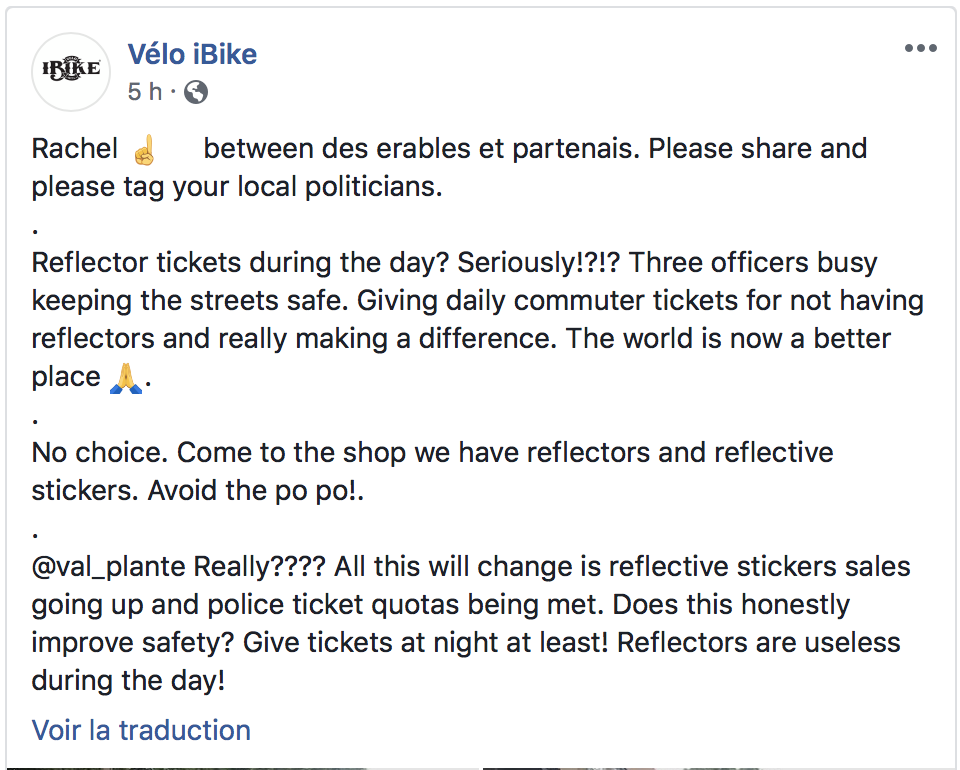The height and width of the screenshot is (770, 960).
Task: Click the pointing-up finger emoji
Action: click(144, 150)
